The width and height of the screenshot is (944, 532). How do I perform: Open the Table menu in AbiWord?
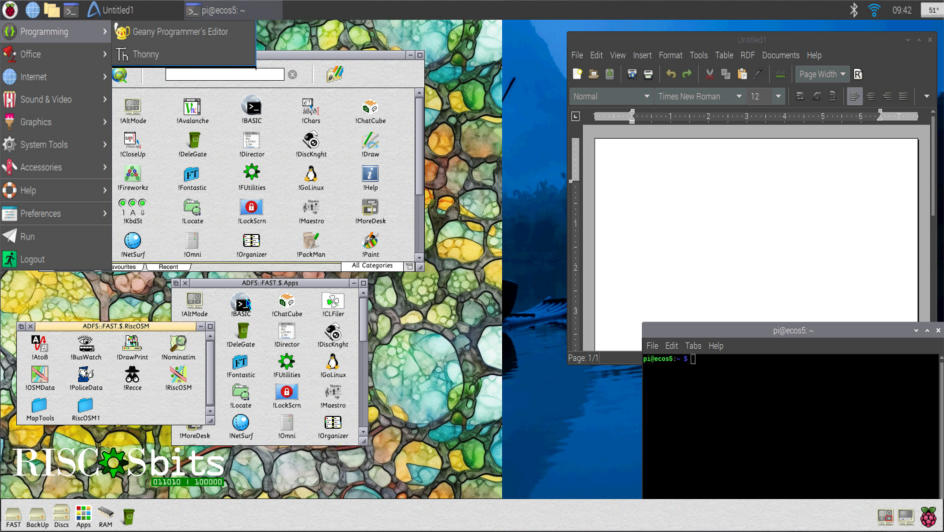(x=724, y=55)
